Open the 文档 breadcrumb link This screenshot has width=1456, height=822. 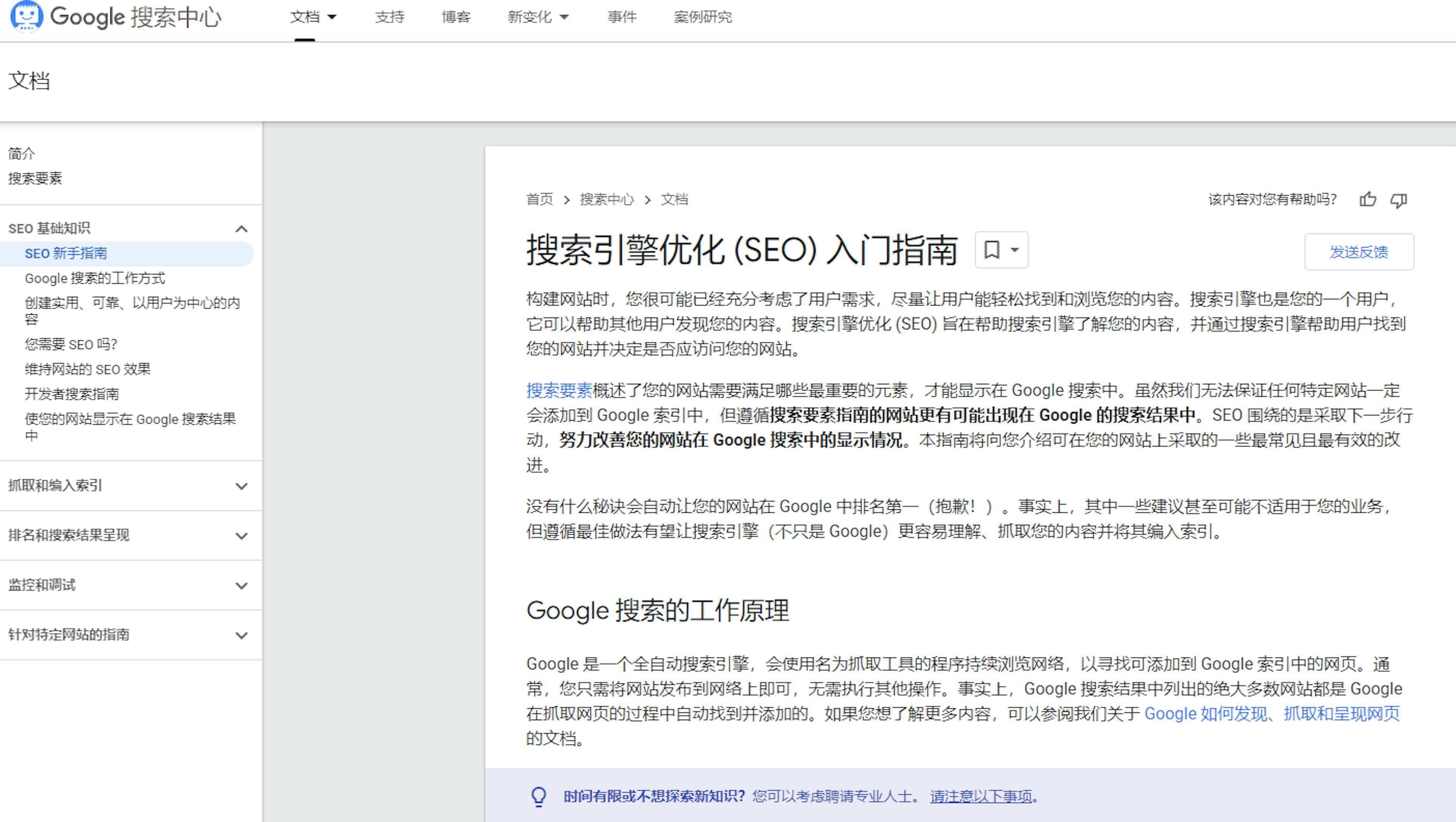tap(674, 199)
